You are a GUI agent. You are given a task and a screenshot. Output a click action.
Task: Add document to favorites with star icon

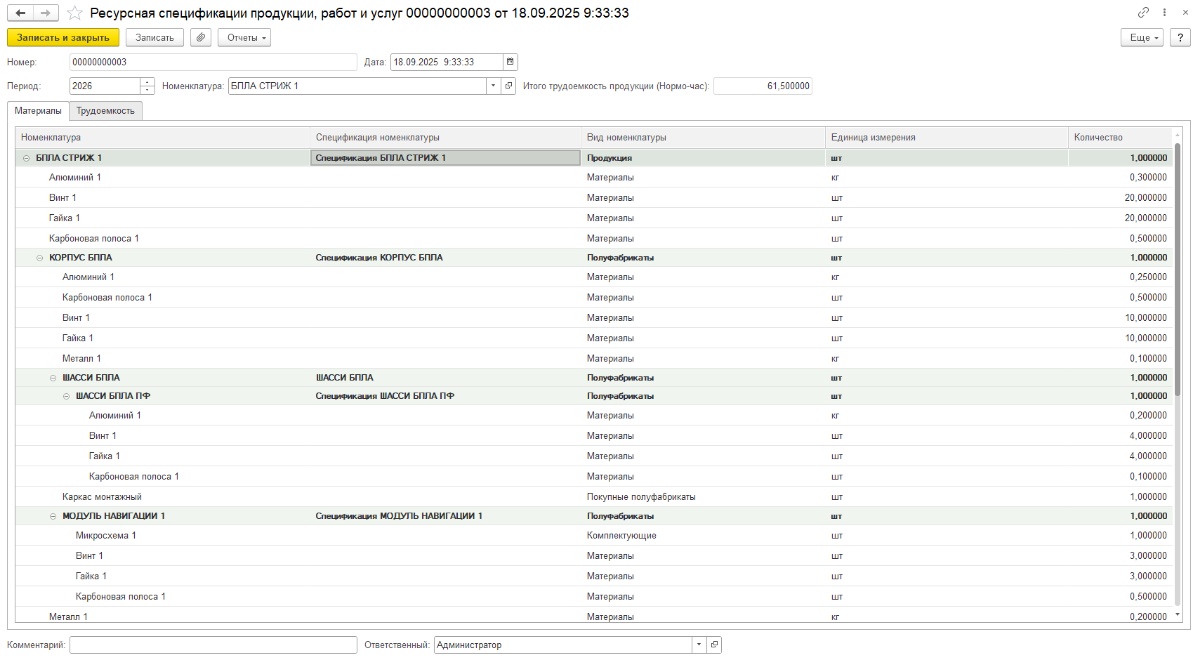(74, 13)
